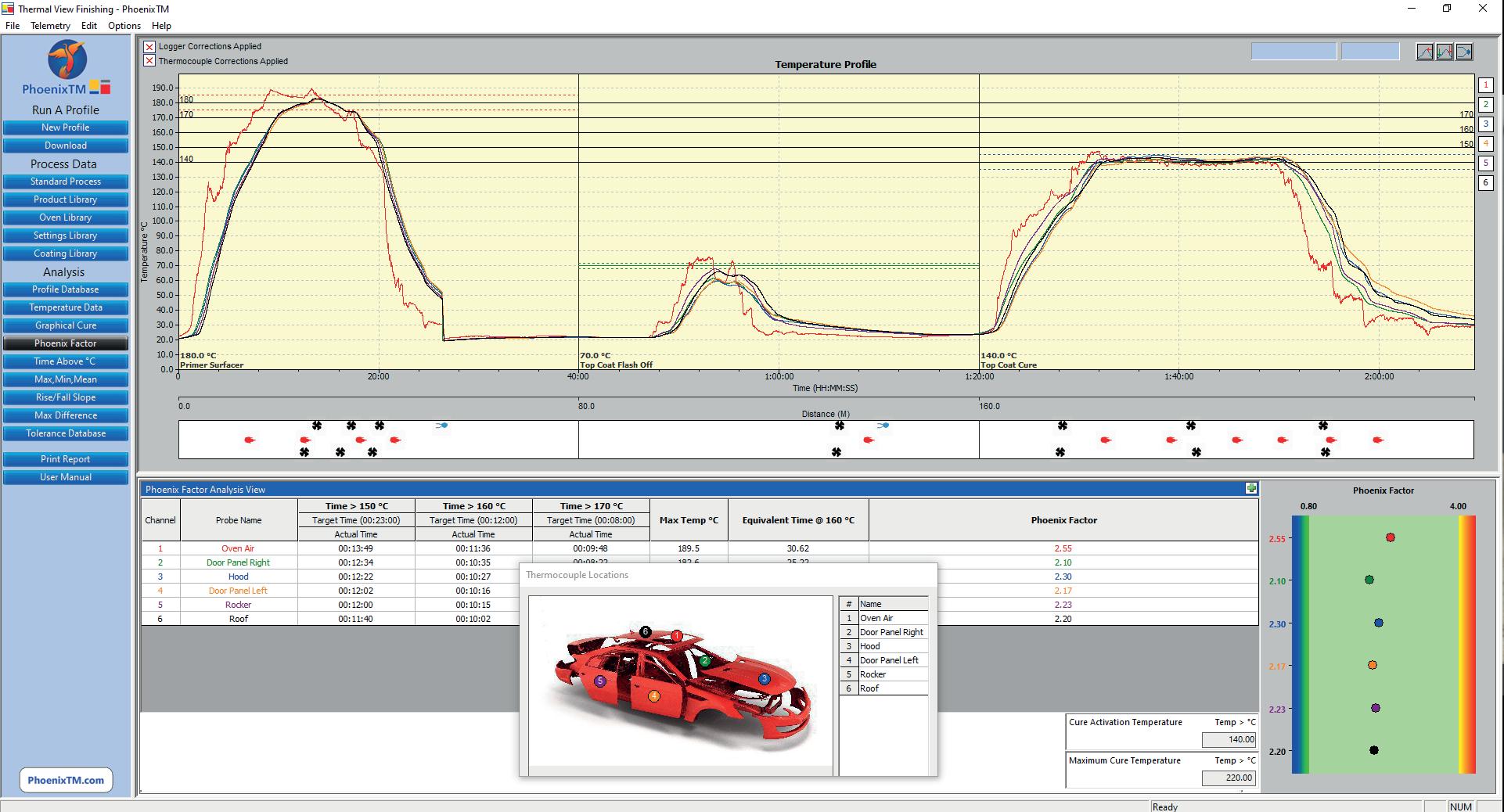1504x812 pixels.
Task: Click the New Profile button
Action: (x=66, y=128)
